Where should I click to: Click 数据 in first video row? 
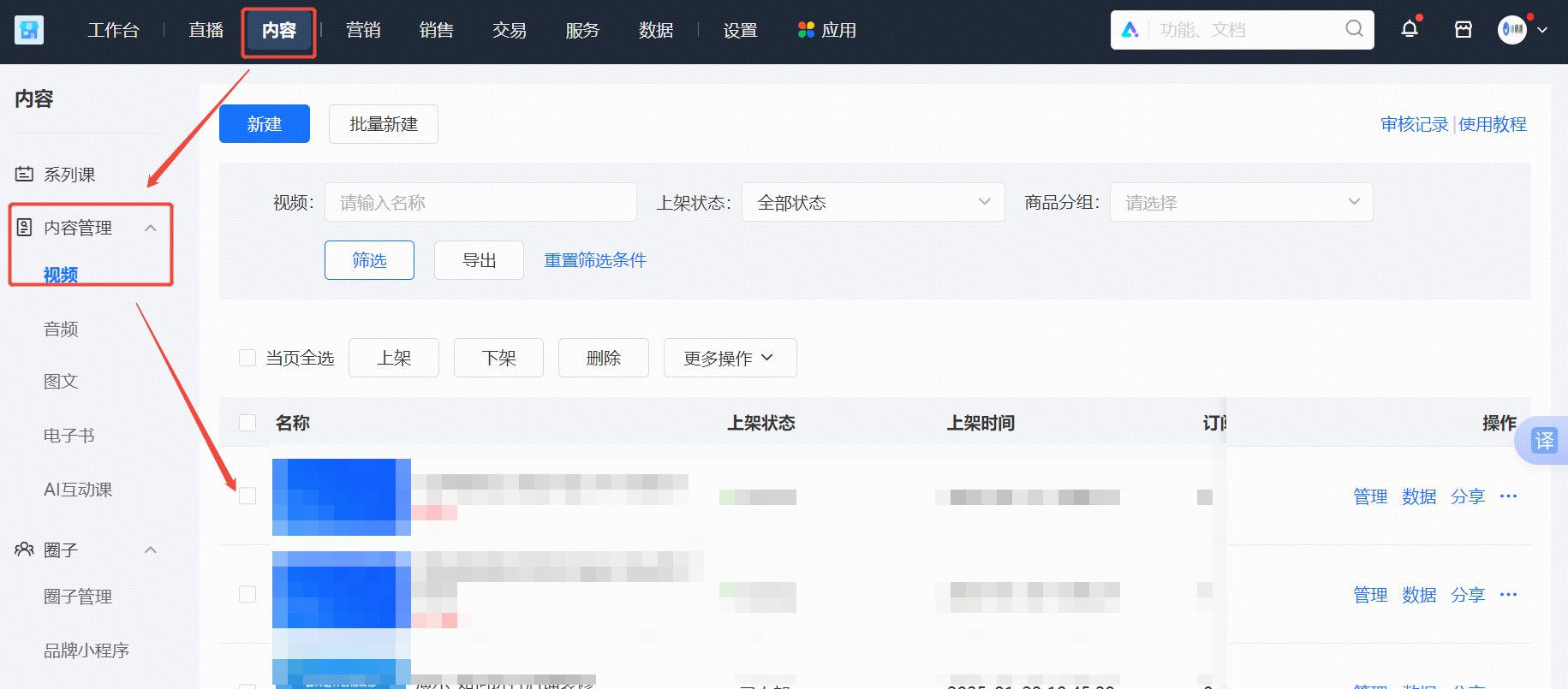(1419, 496)
